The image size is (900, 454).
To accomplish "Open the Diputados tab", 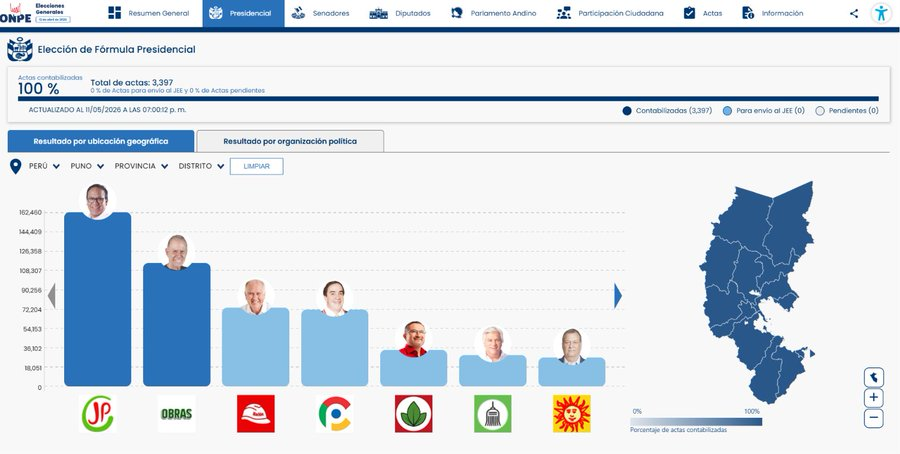I will (x=400, y=13).
